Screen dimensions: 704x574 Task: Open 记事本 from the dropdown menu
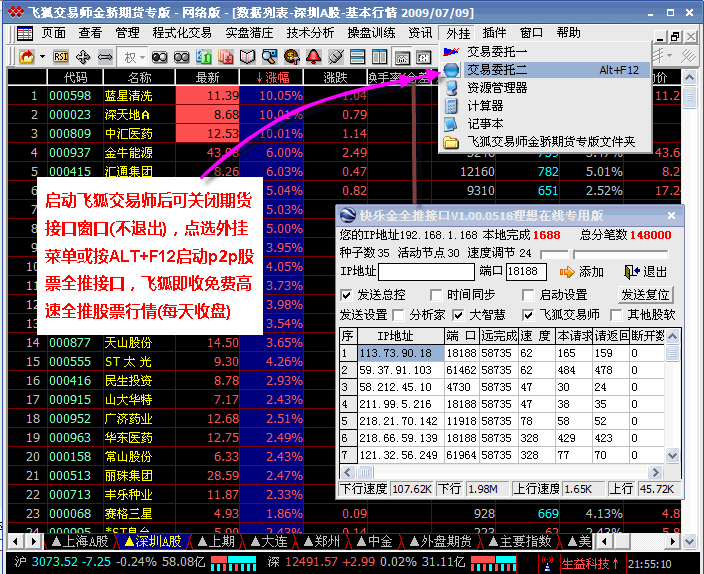point(545,124)
